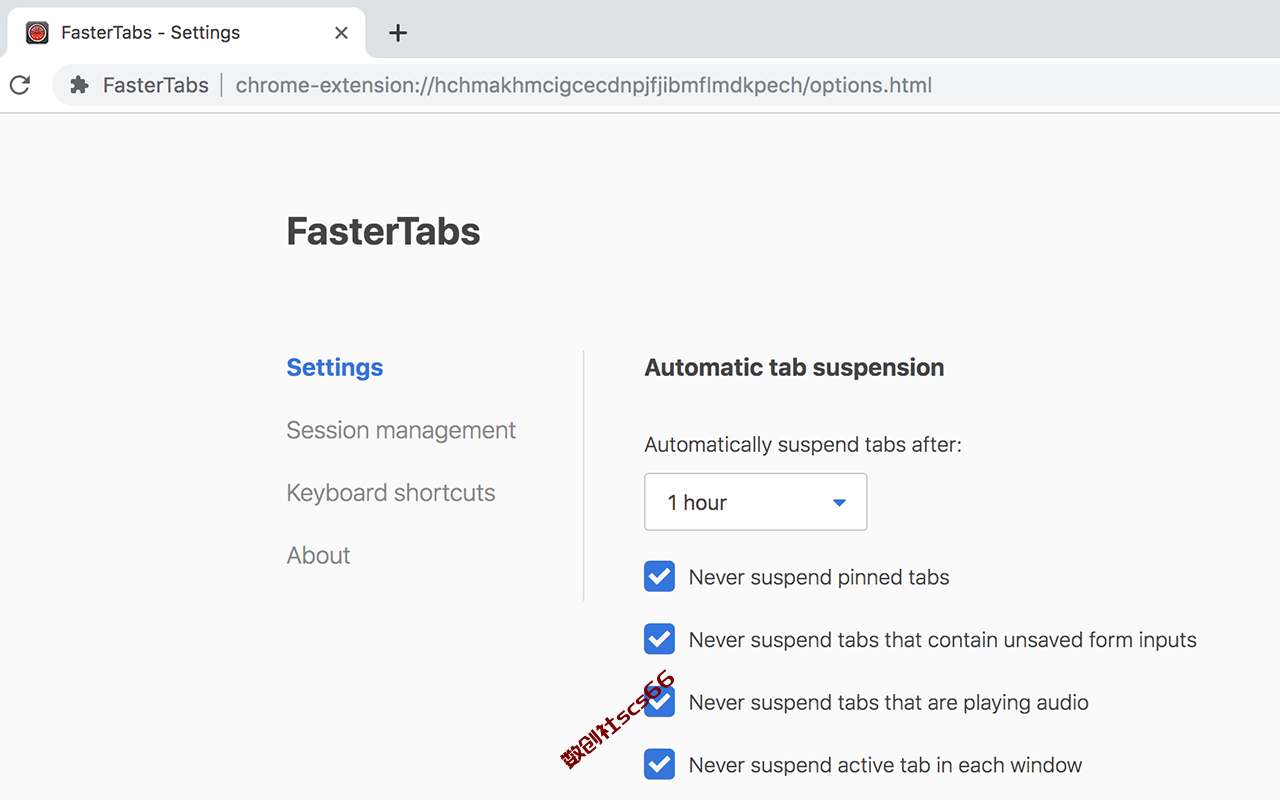Viewport: 1280px width, 800px height.
Task: Click the extension puzzle piece icon
Action: pyautogui.click(x=80, y=85)
